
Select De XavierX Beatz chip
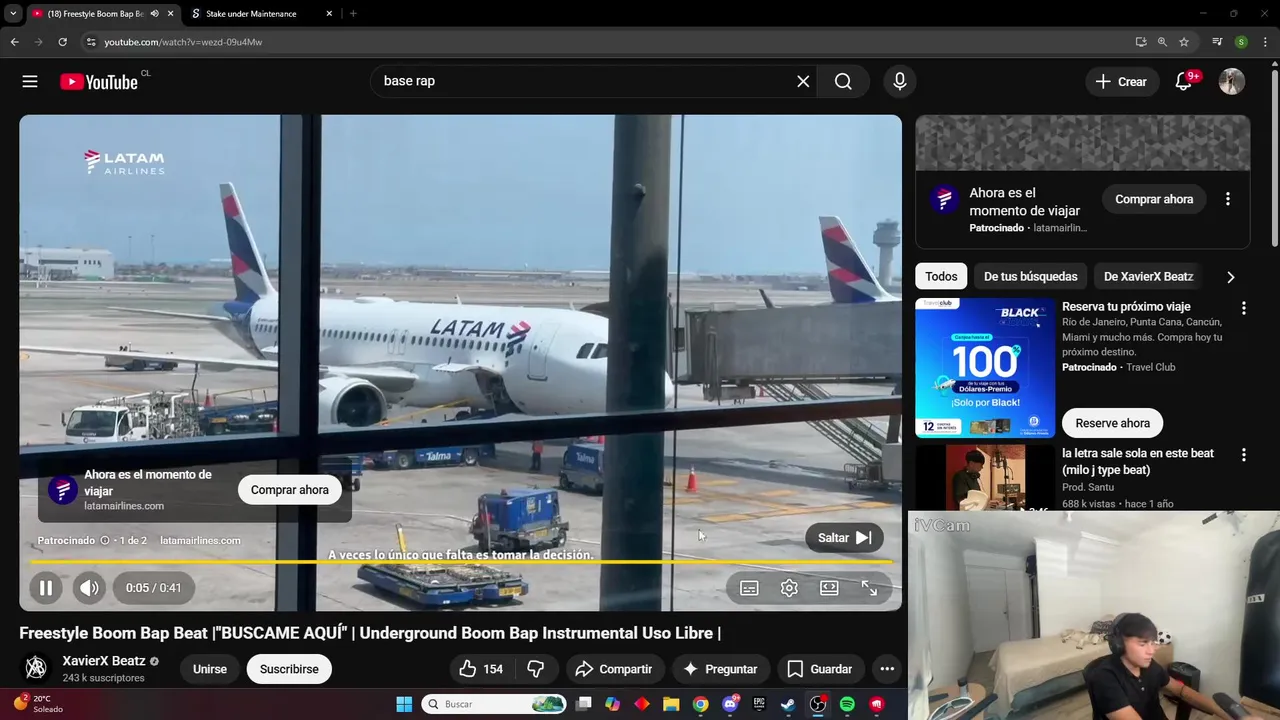point(1148,277)
